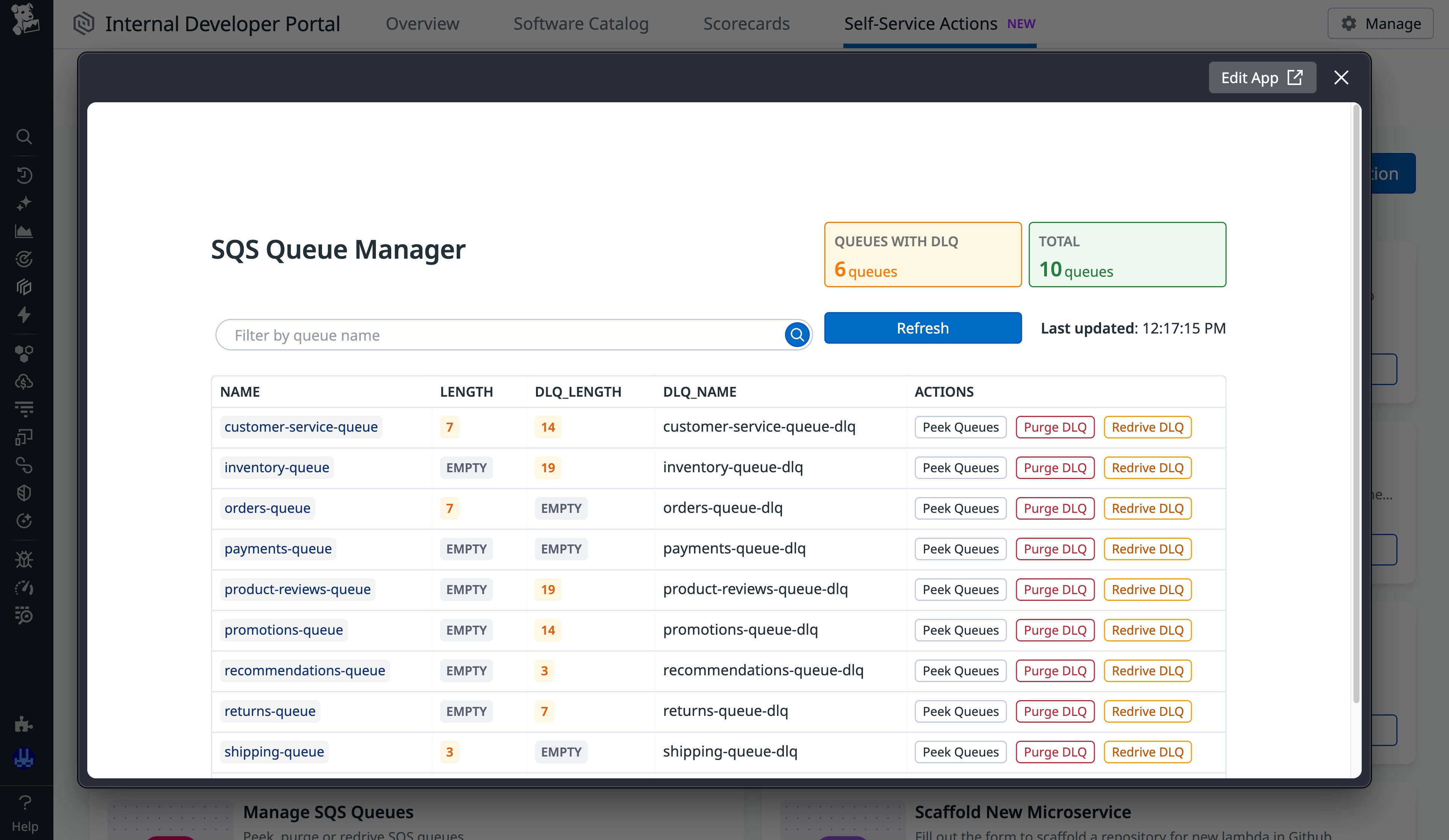This screenshot has width=1449, height=840.
Task: Click the integrations puzzle piece icon
Action: (x=24, y=725)
